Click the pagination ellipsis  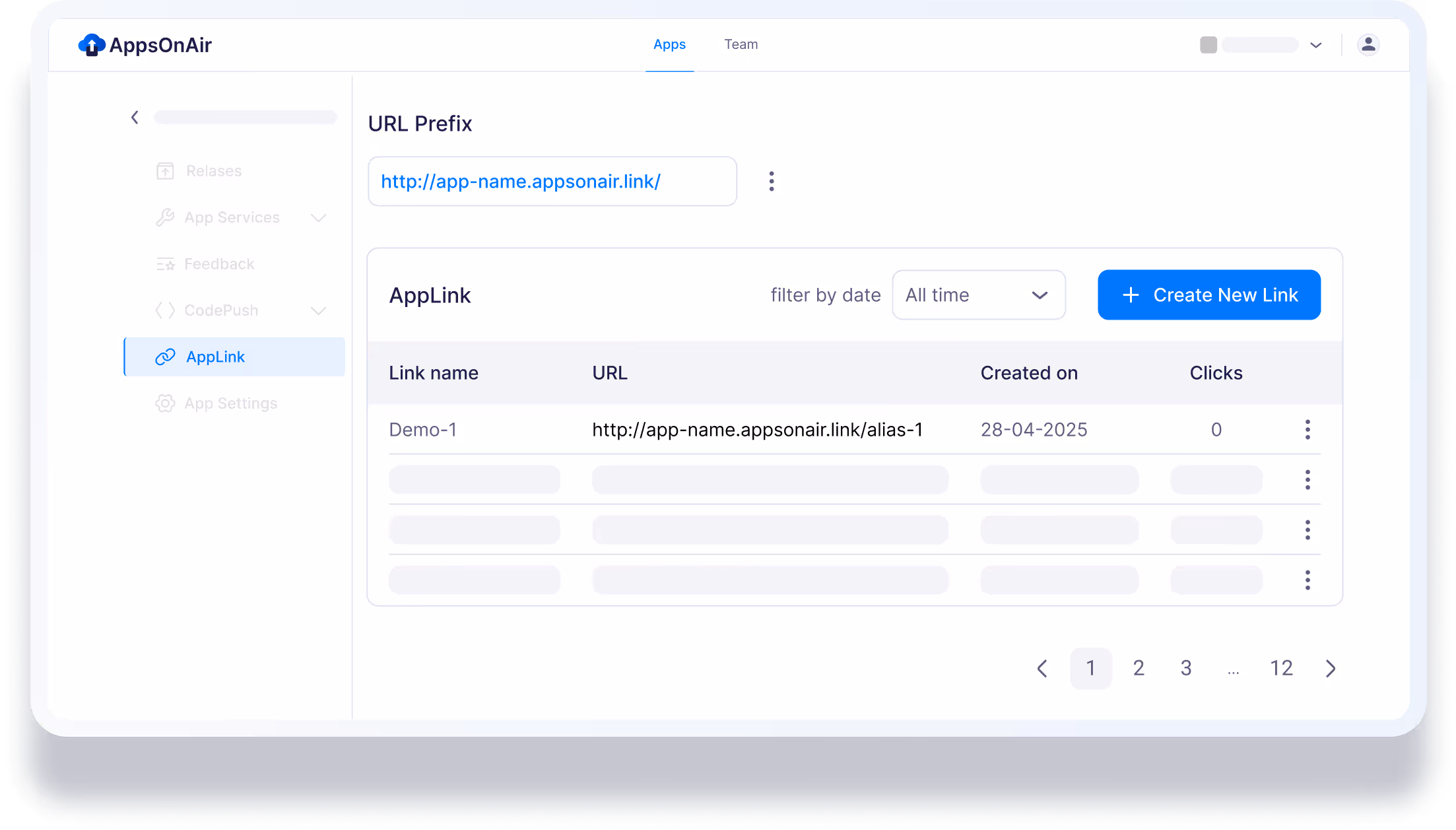(x=1234, y=672)
